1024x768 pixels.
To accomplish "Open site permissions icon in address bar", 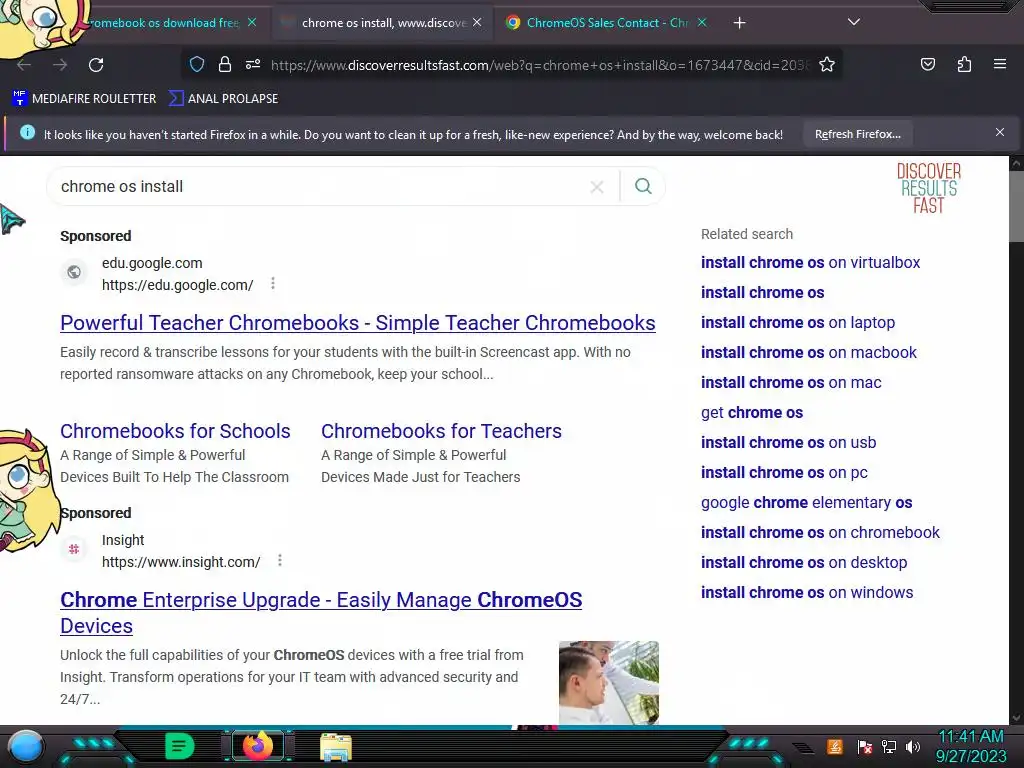I will tap(253, 64).
